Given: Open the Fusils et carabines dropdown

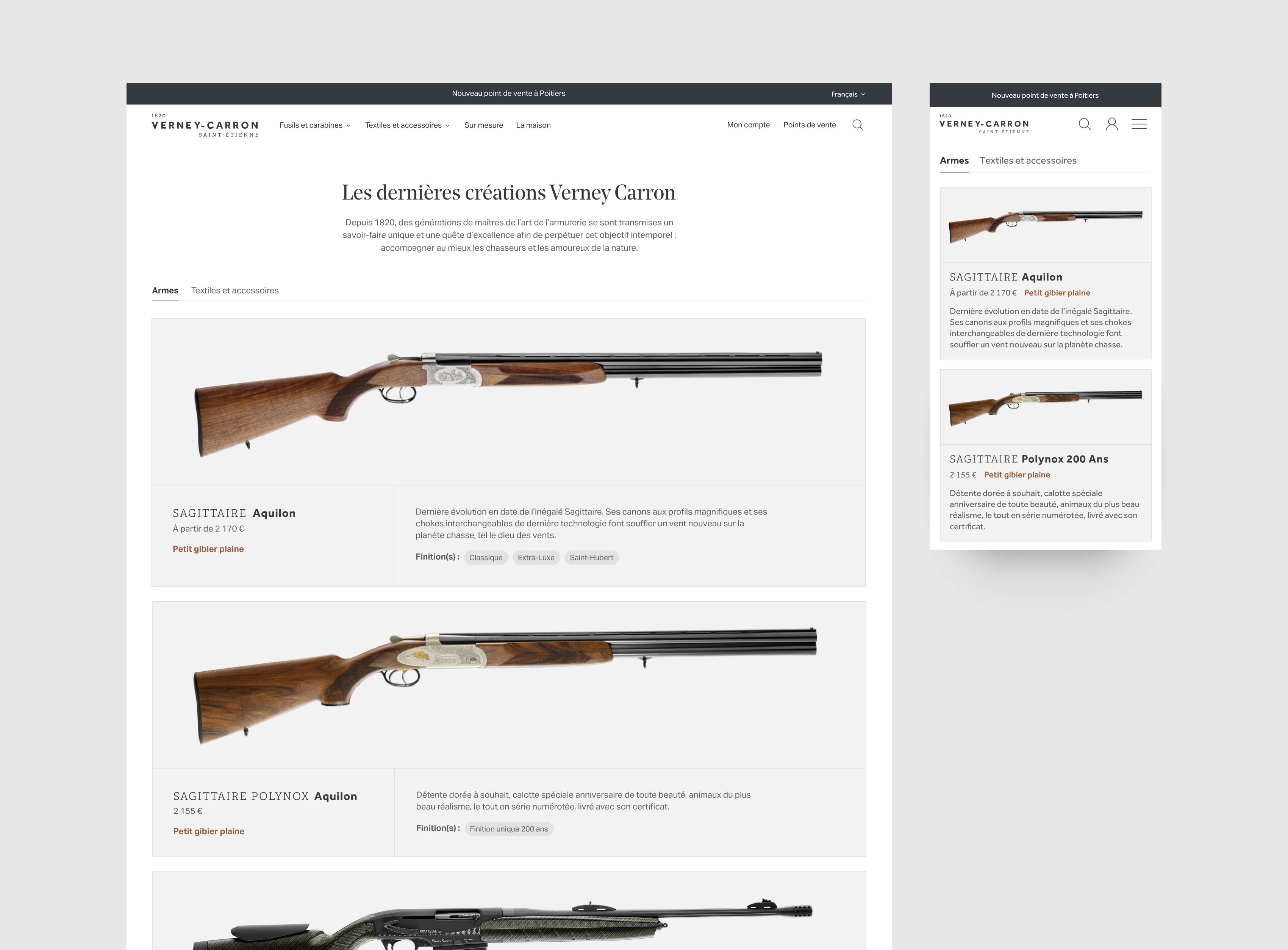Looking at the screenshot, I should (x=315, y=125).
